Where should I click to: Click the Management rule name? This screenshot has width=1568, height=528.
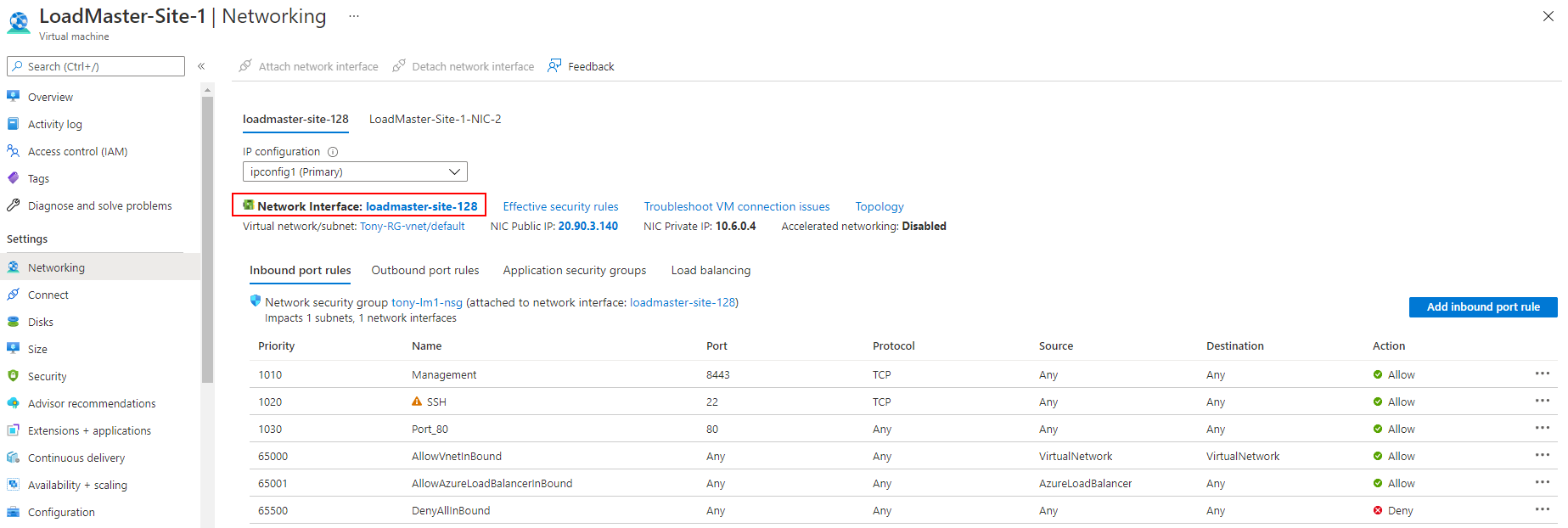pos(444,375)
